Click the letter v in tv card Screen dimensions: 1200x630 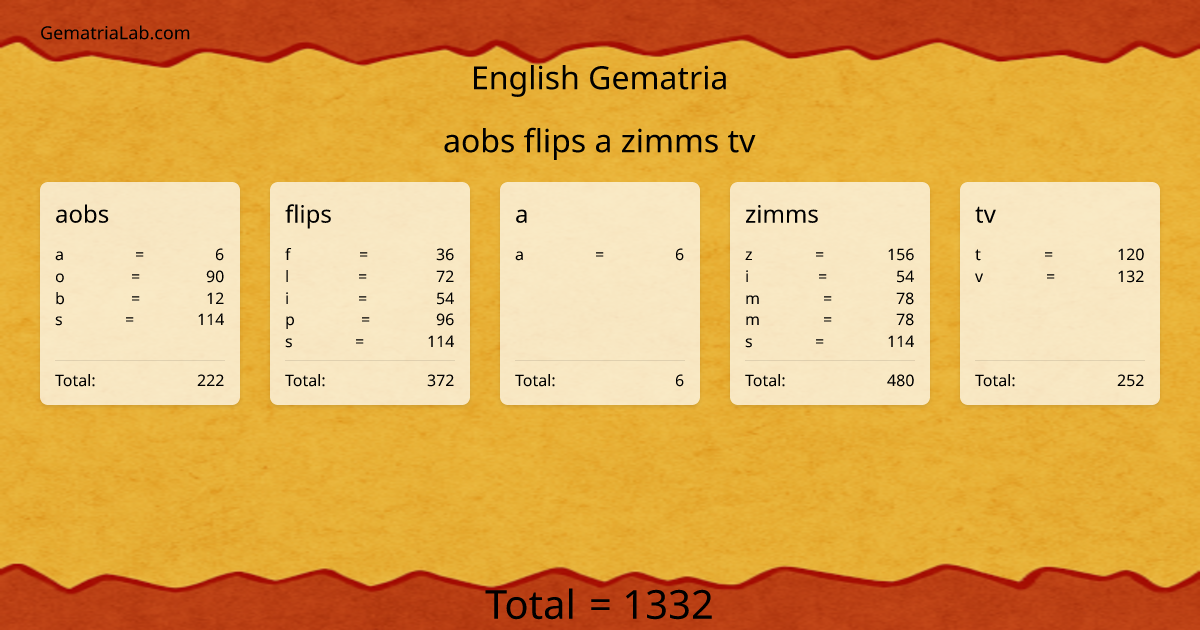point(979,277)
